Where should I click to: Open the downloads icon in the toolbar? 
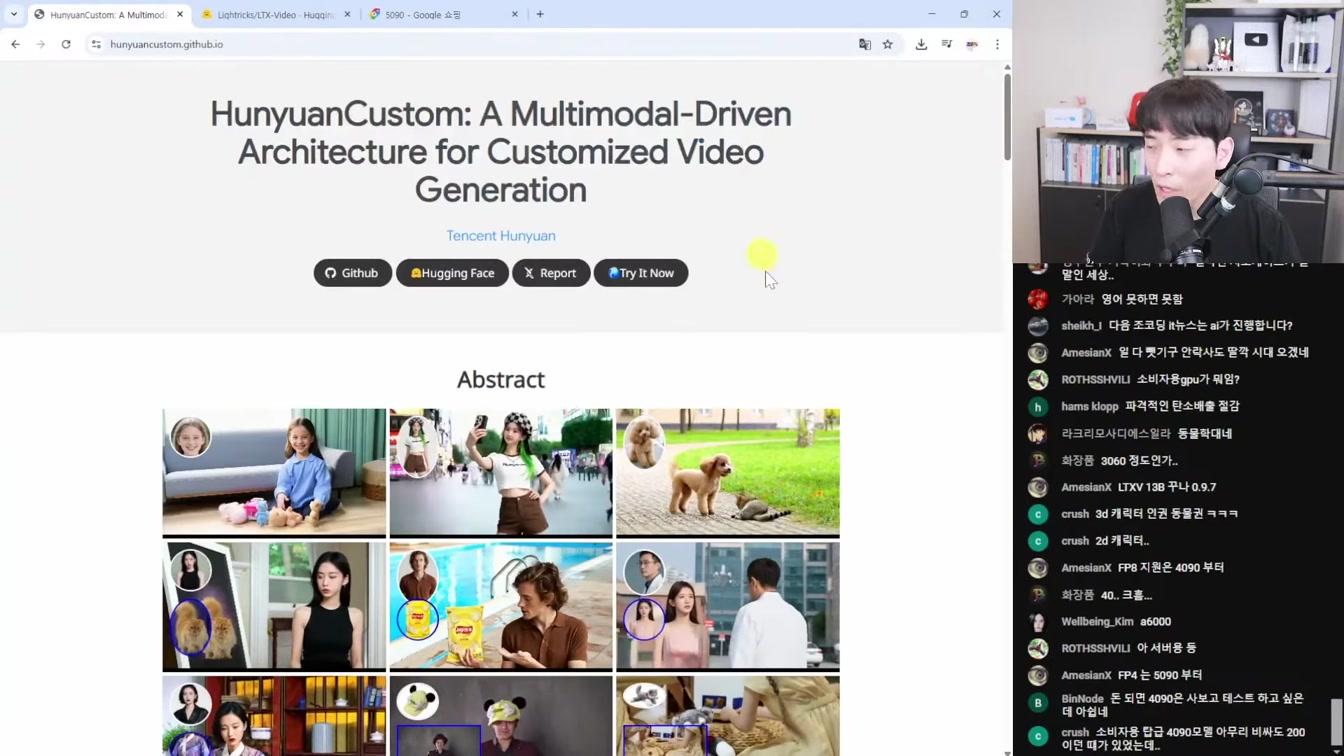[x=921, y=44]
